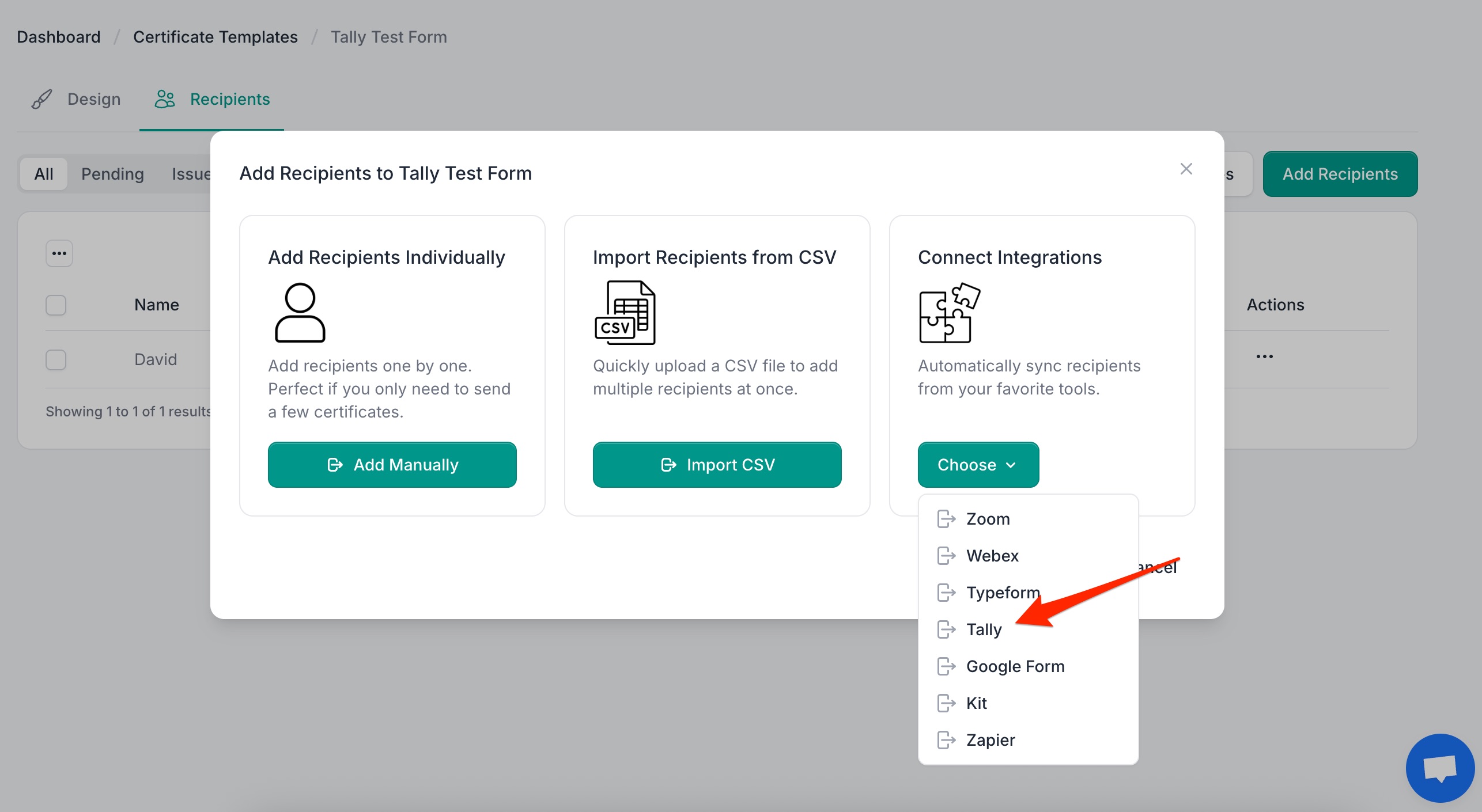Expand the Choose integrations dropdown
Screen dimensions: 1482x812
978,465
